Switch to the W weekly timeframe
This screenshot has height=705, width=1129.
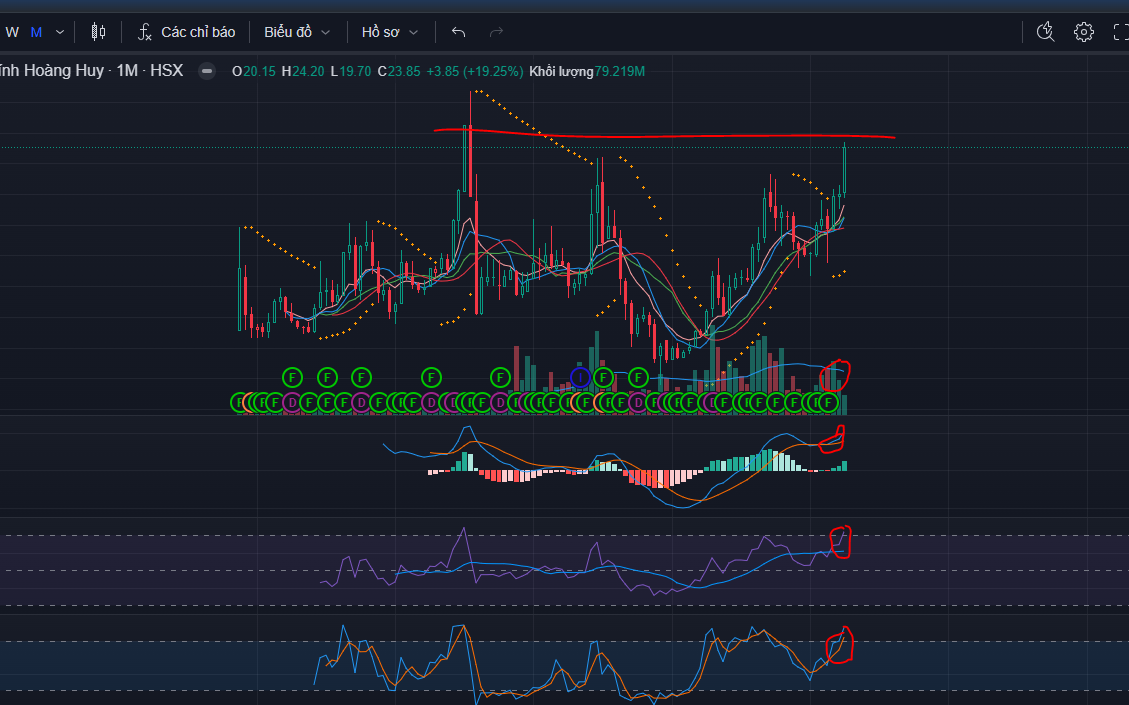pos(12,32)
